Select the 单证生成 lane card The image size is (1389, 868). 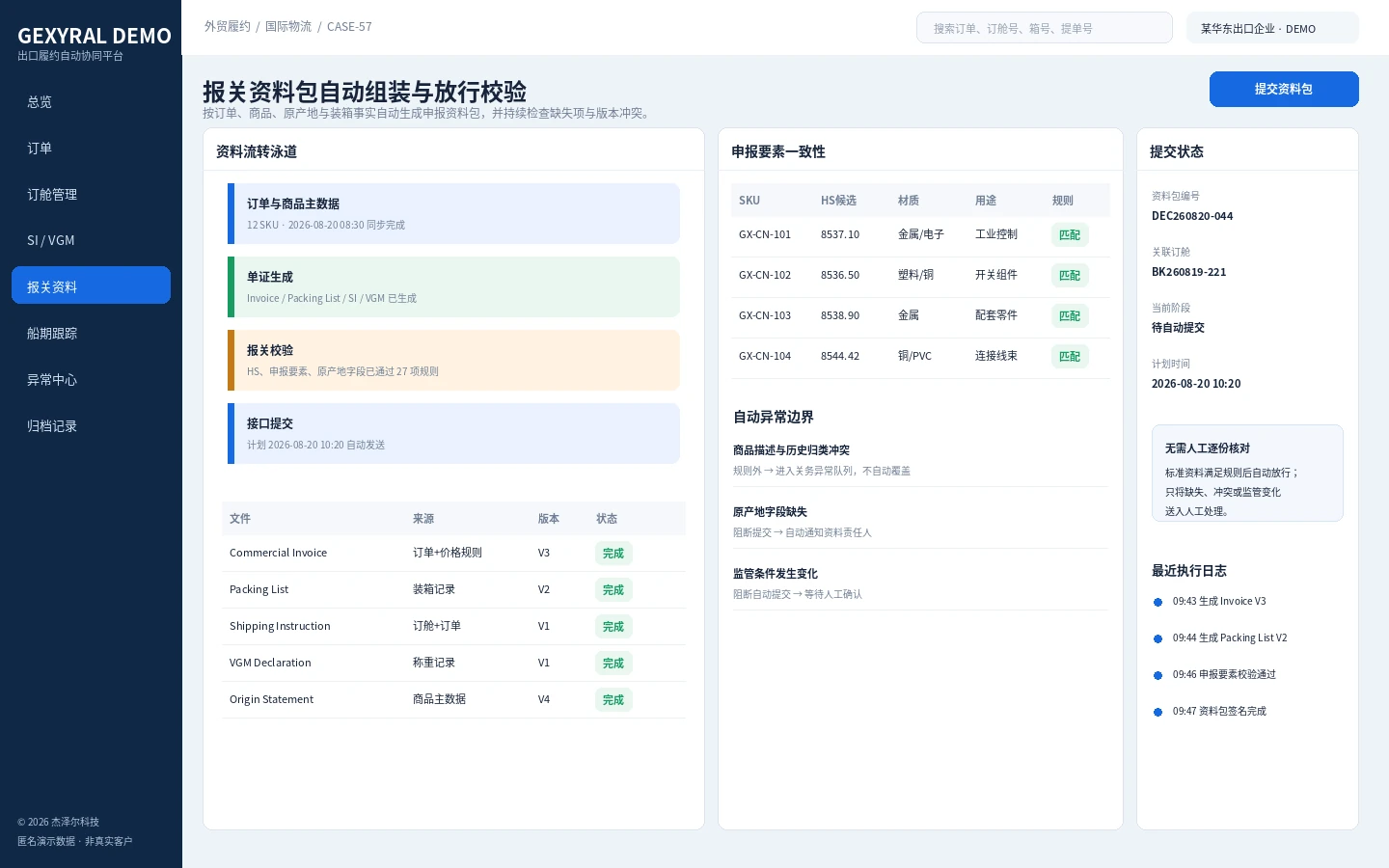tap(453, 286)
